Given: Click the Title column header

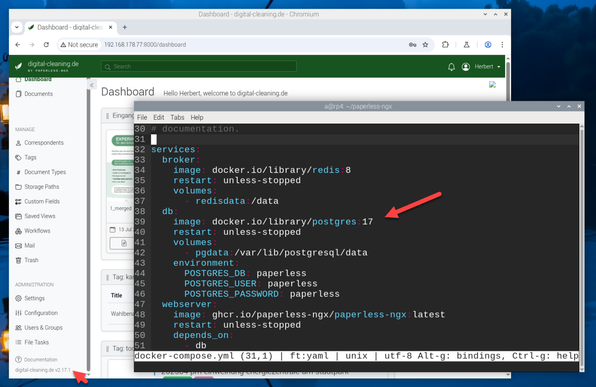Looking at the screenshot, I should pyautogui.click(x=116, y=295).
